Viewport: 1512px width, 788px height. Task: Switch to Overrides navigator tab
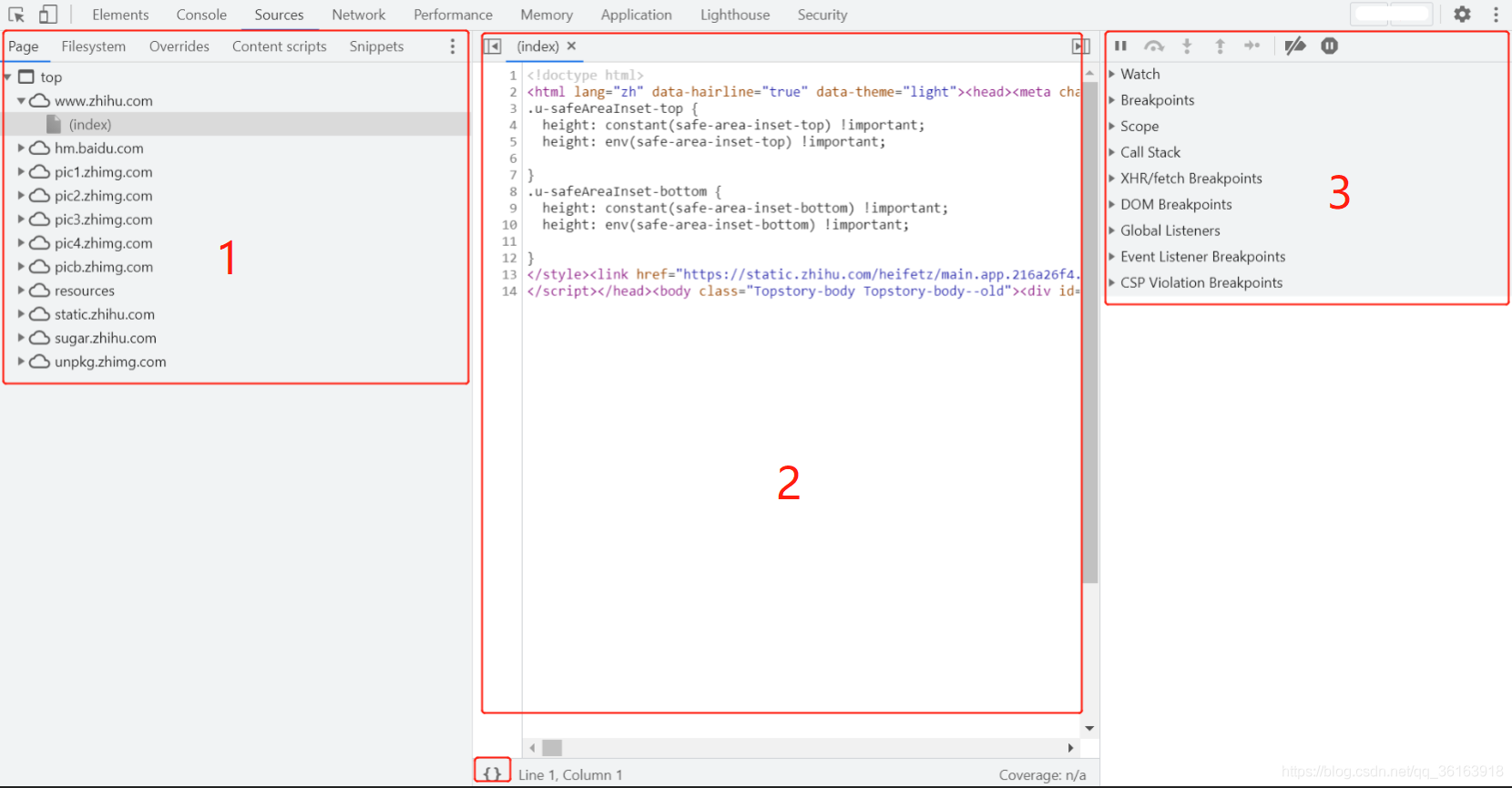point(179,46)
